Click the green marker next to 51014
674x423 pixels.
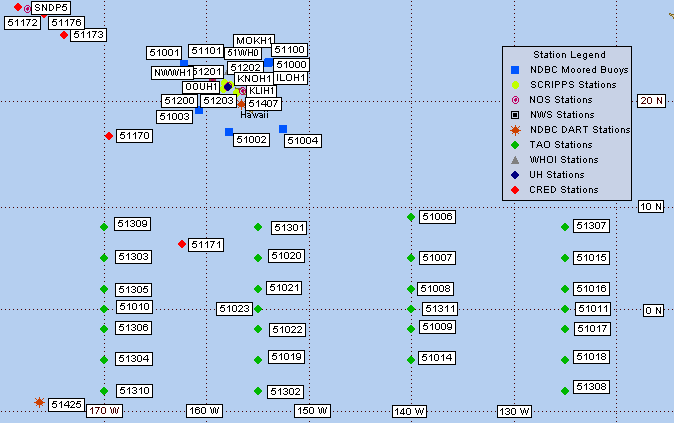click(x=411, y=360)
